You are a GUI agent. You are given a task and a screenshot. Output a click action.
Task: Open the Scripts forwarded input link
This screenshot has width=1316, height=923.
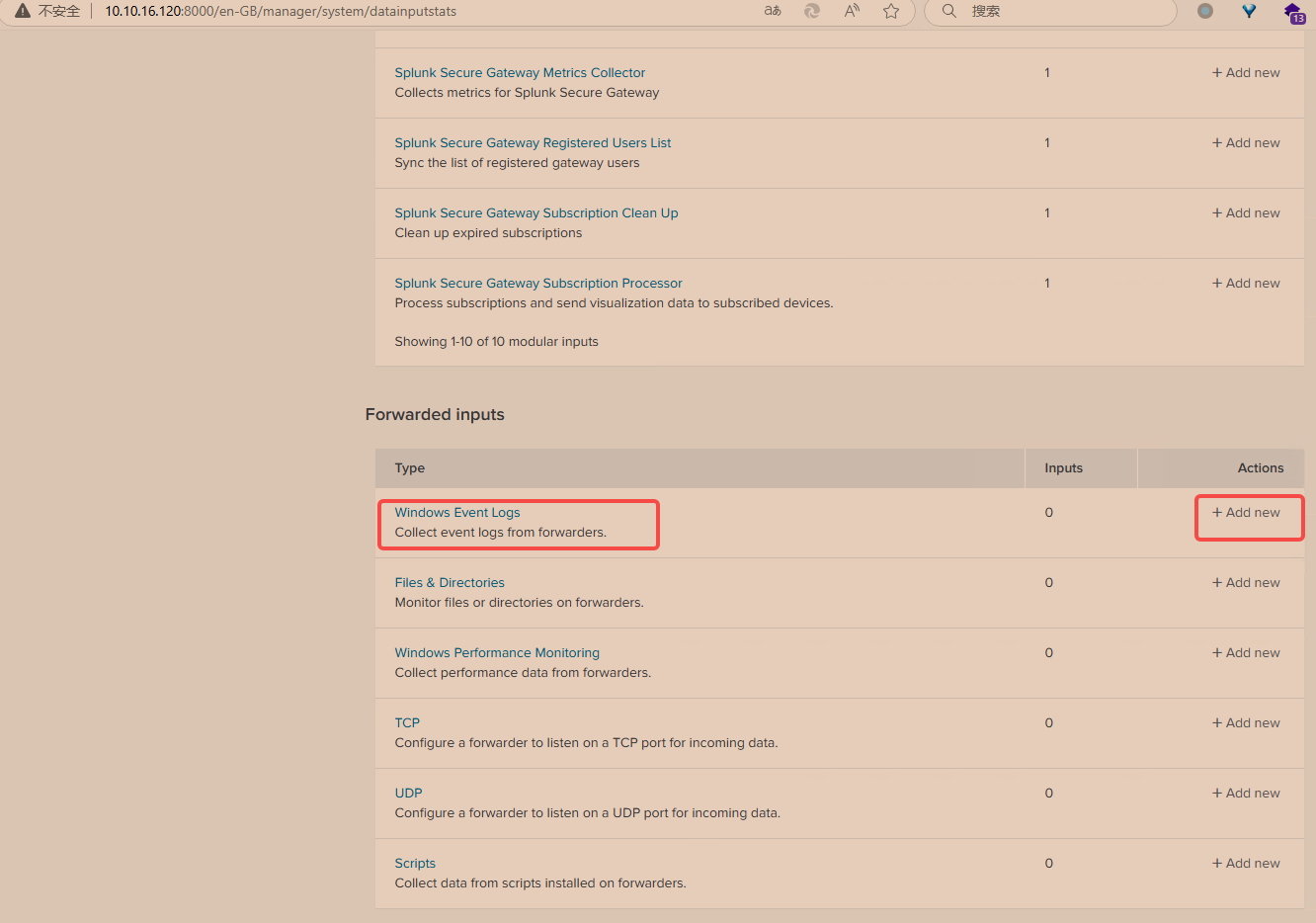point(415,864)
